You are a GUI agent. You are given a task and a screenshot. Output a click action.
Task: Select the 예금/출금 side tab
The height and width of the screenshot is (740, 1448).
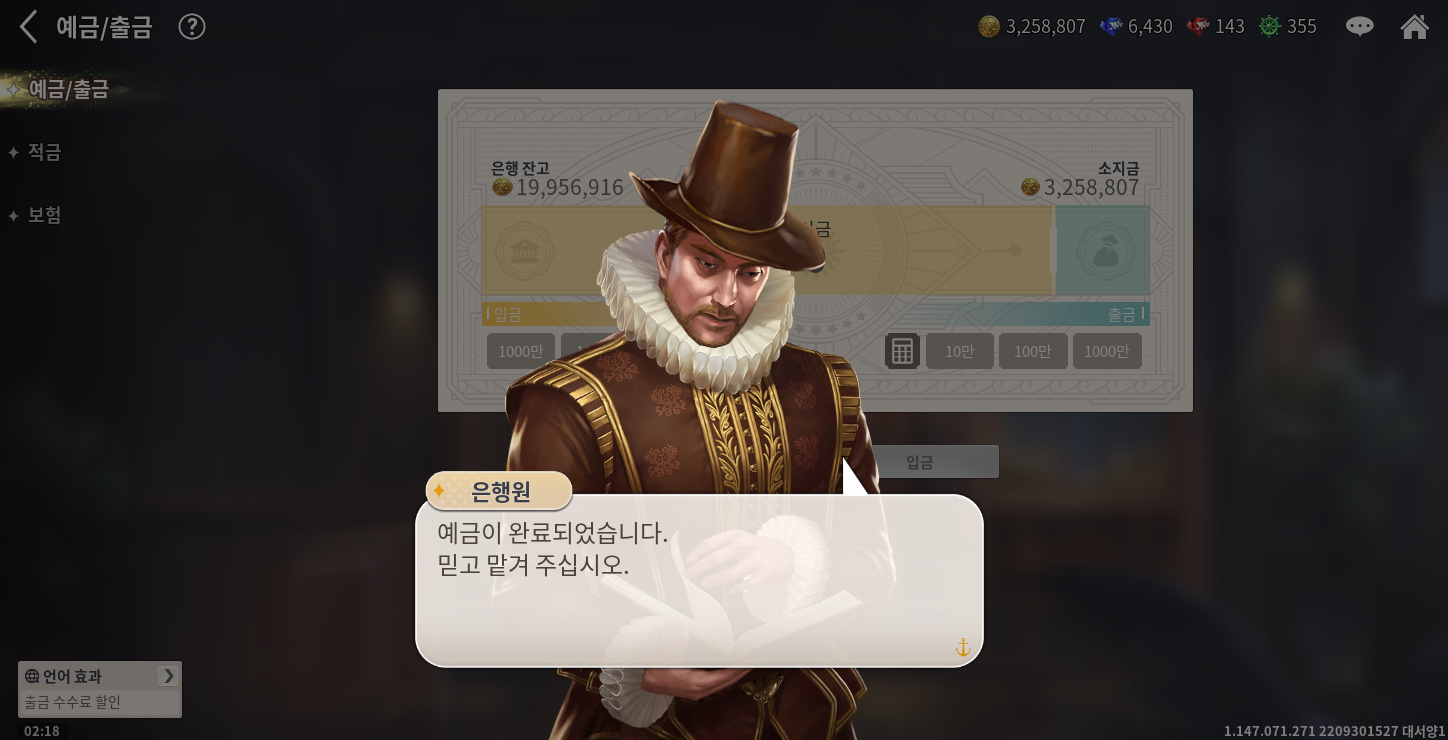tap(68, 89)
